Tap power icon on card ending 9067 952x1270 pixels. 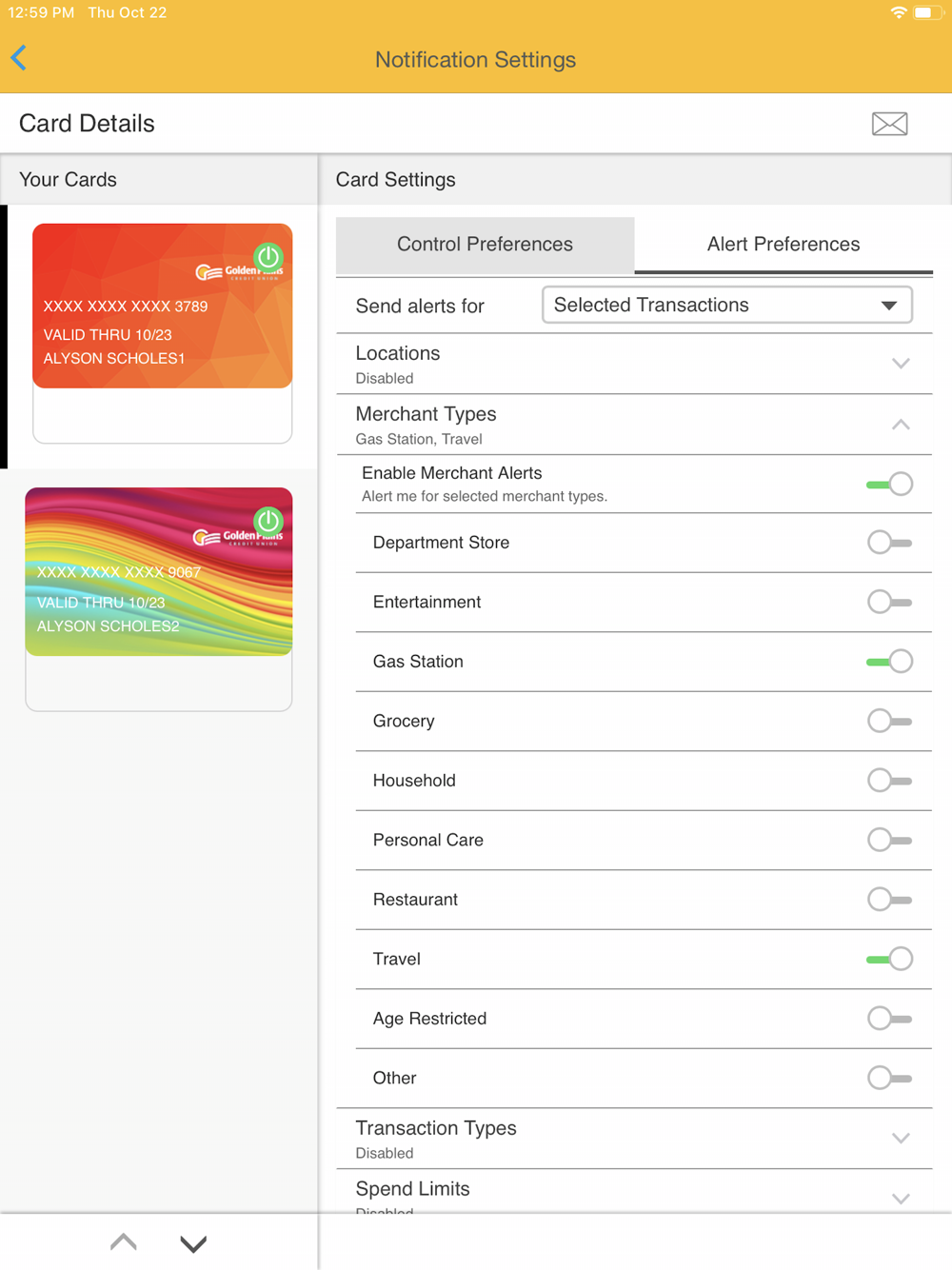[x=268, y=521]
